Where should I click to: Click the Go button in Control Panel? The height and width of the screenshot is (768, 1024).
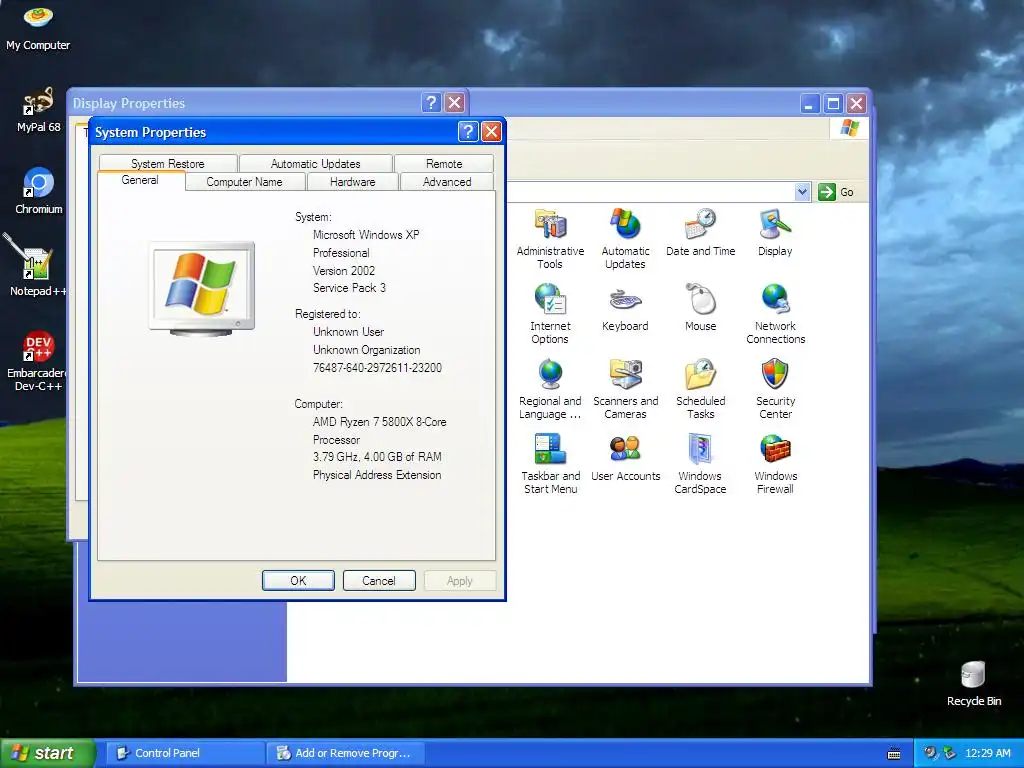pyautogui.click(x=837, y=192)
